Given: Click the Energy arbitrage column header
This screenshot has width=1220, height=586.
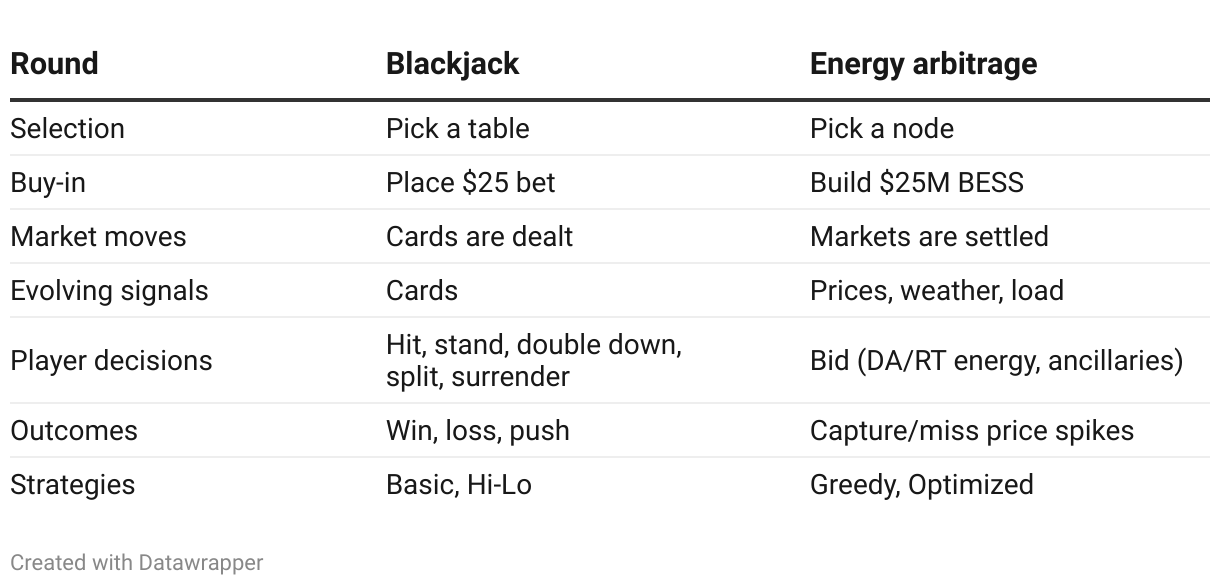Looking at the screenshot, I should (923, 64).
